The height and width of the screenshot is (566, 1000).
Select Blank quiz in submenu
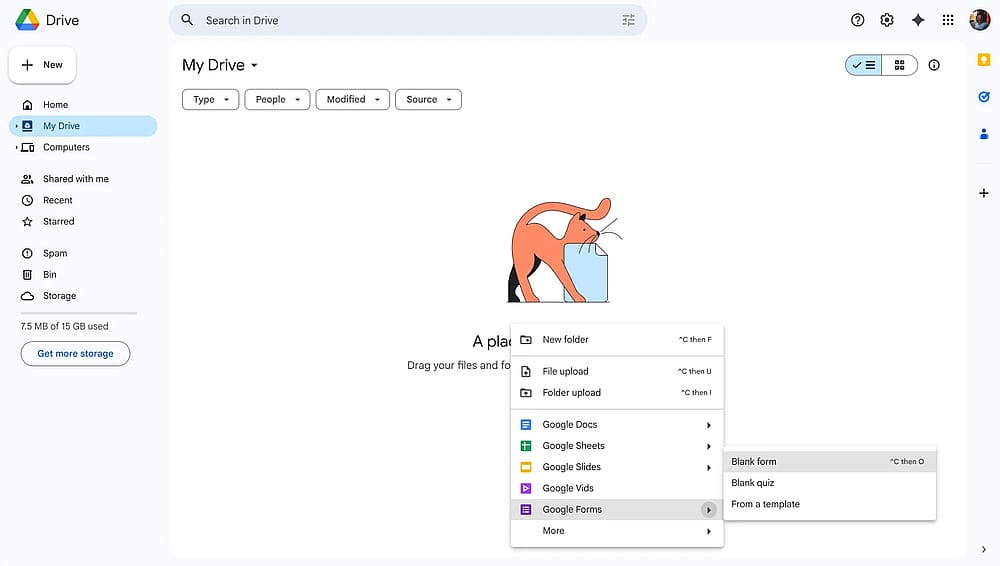pyautogui.click(x=830, y=483)
